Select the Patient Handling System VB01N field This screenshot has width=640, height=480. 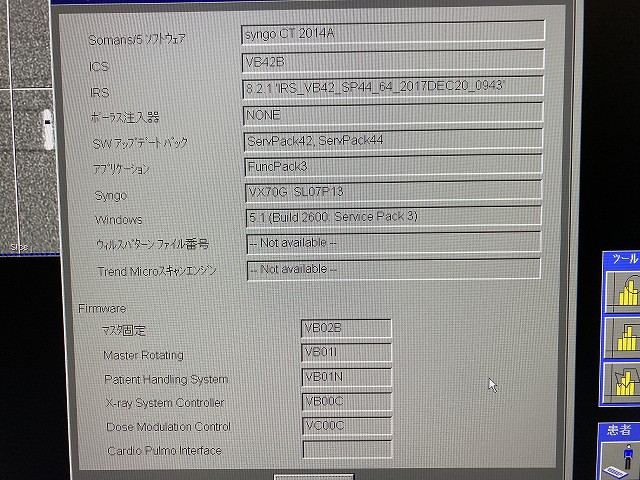click(347, 377)
